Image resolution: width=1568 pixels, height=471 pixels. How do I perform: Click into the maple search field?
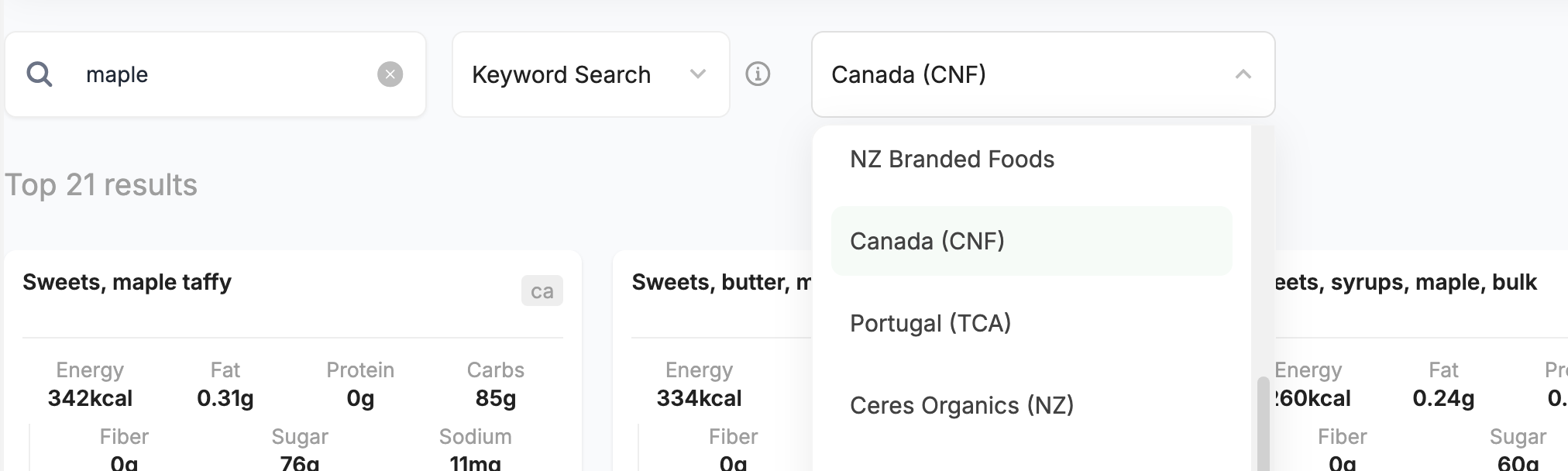point(225,74)
